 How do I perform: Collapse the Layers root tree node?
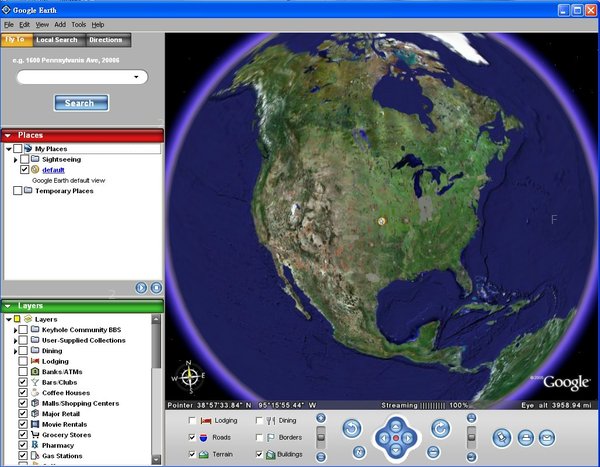click(x=8, y=319)
